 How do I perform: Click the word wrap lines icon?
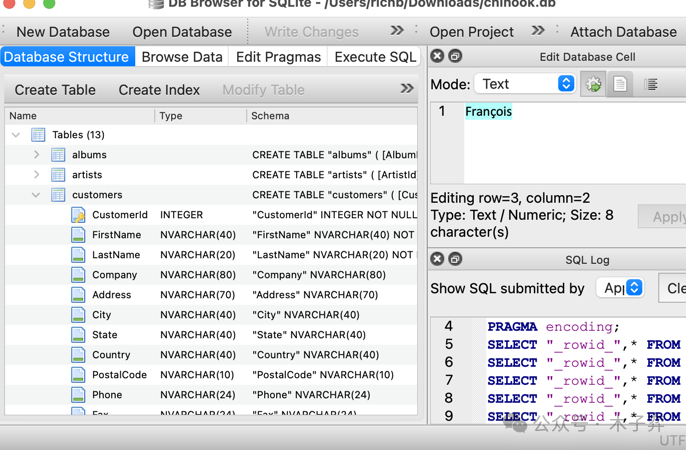(651, 85)
